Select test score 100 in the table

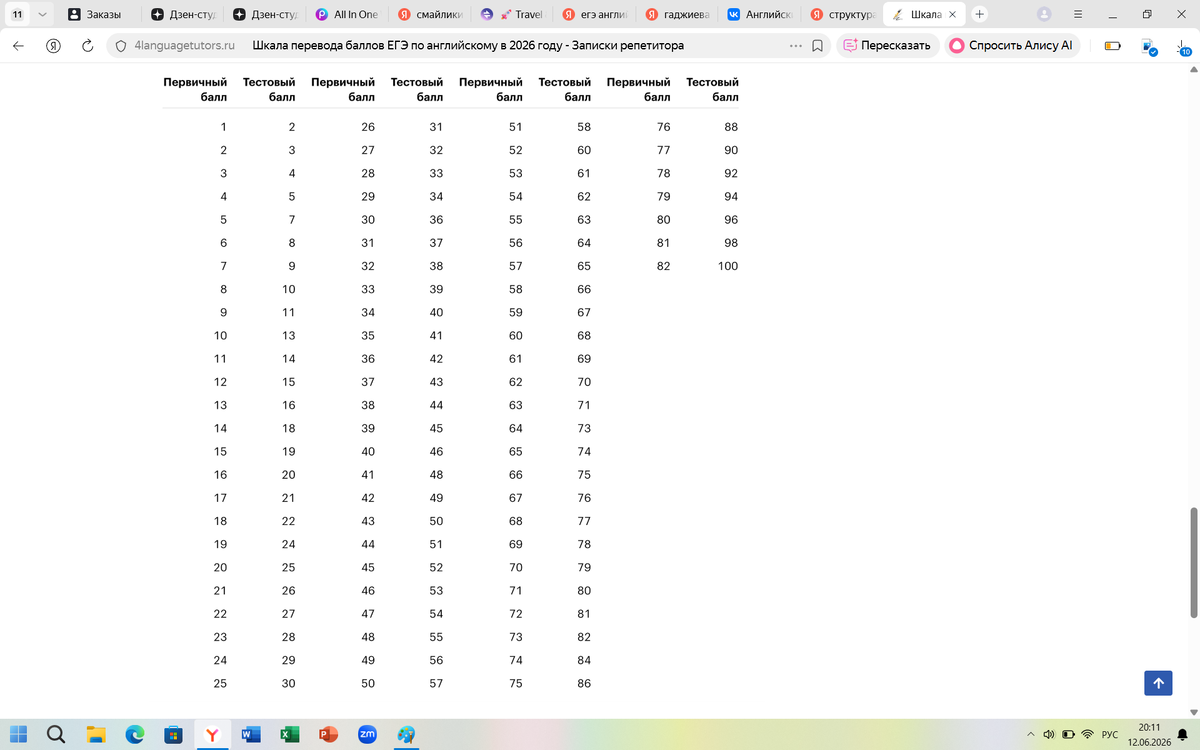point(727,266)
